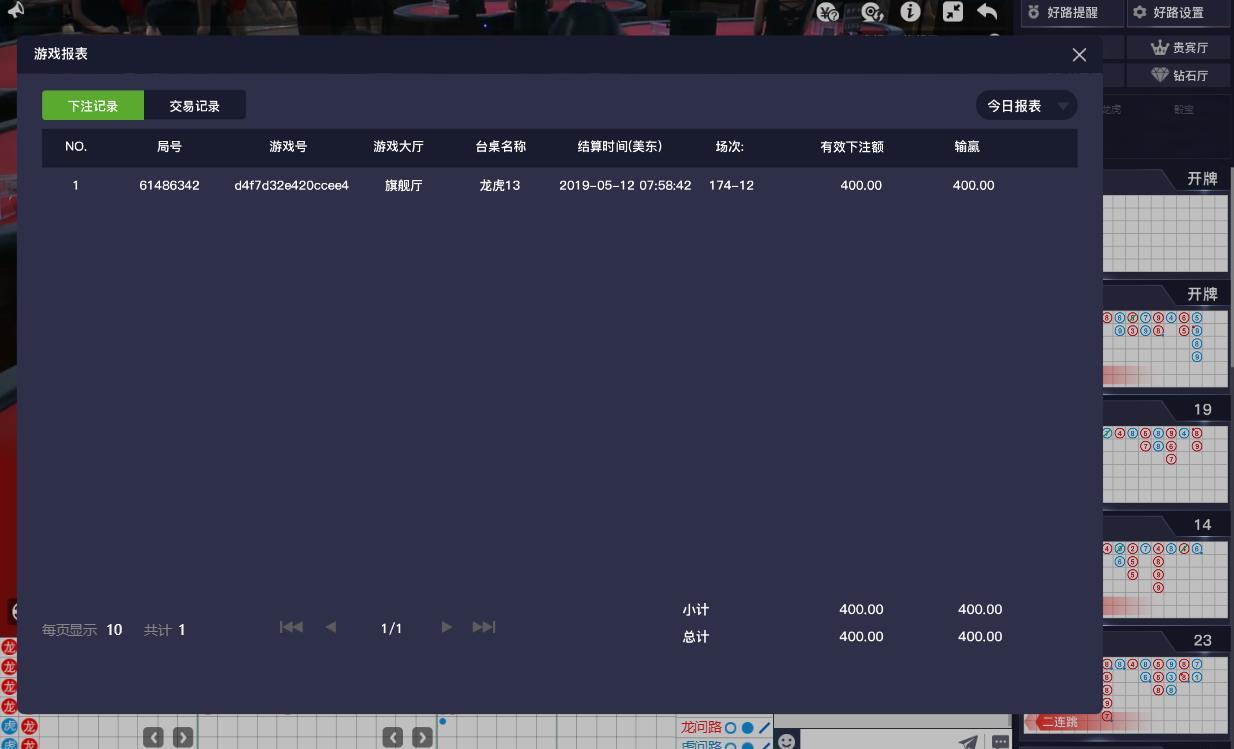Open the currency help icon with yen symbol

(828, 12)
